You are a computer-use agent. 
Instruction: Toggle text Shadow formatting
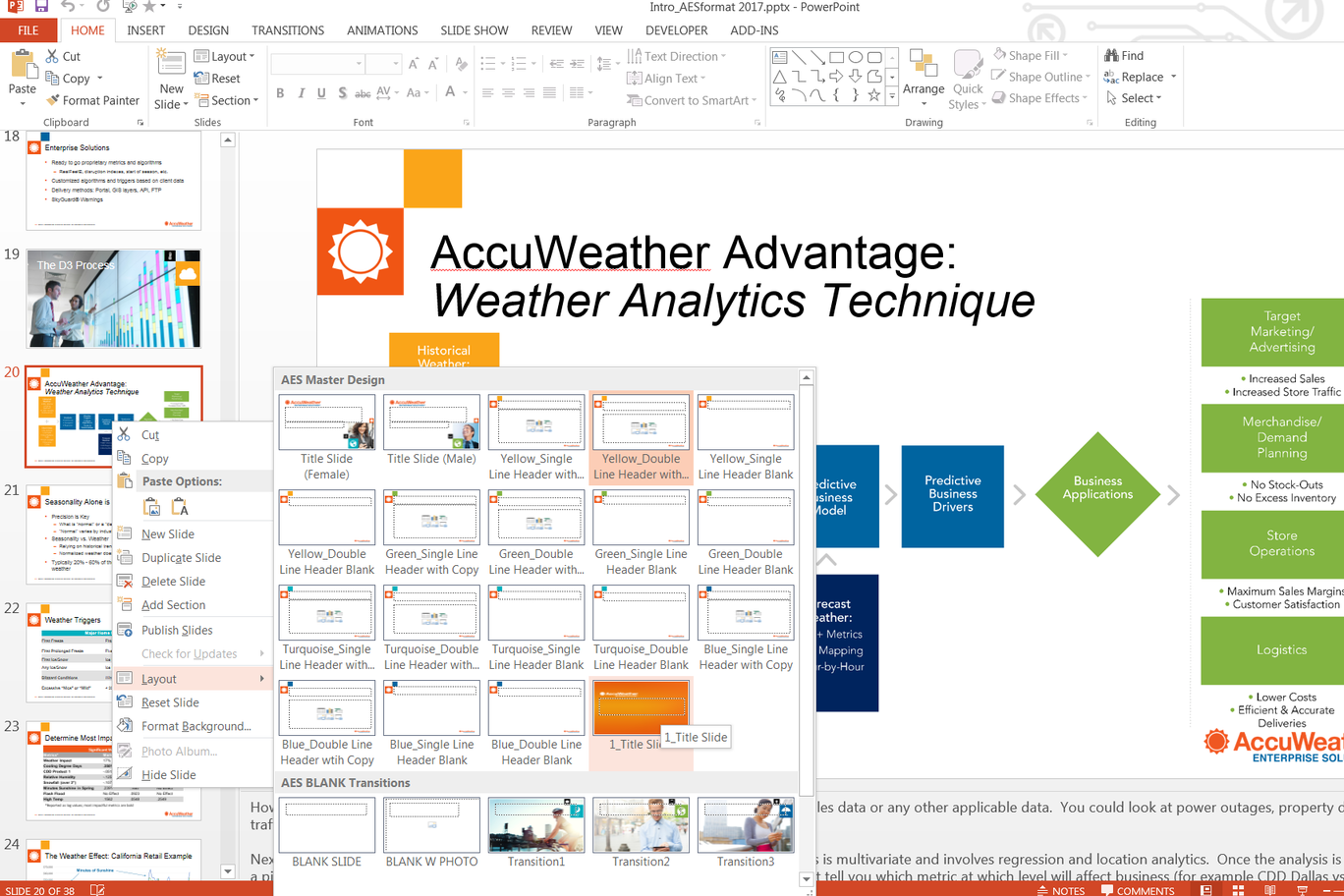(x=342, y=93)
